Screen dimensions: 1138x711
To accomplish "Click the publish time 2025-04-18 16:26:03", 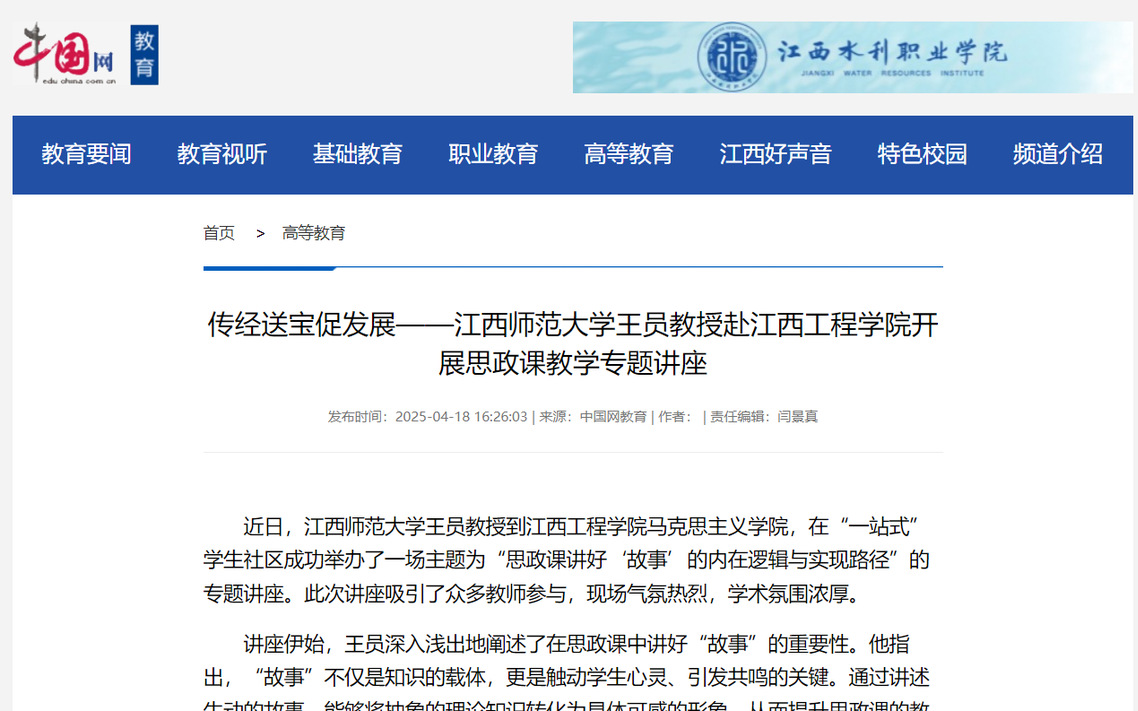I will tap(461, 417).
